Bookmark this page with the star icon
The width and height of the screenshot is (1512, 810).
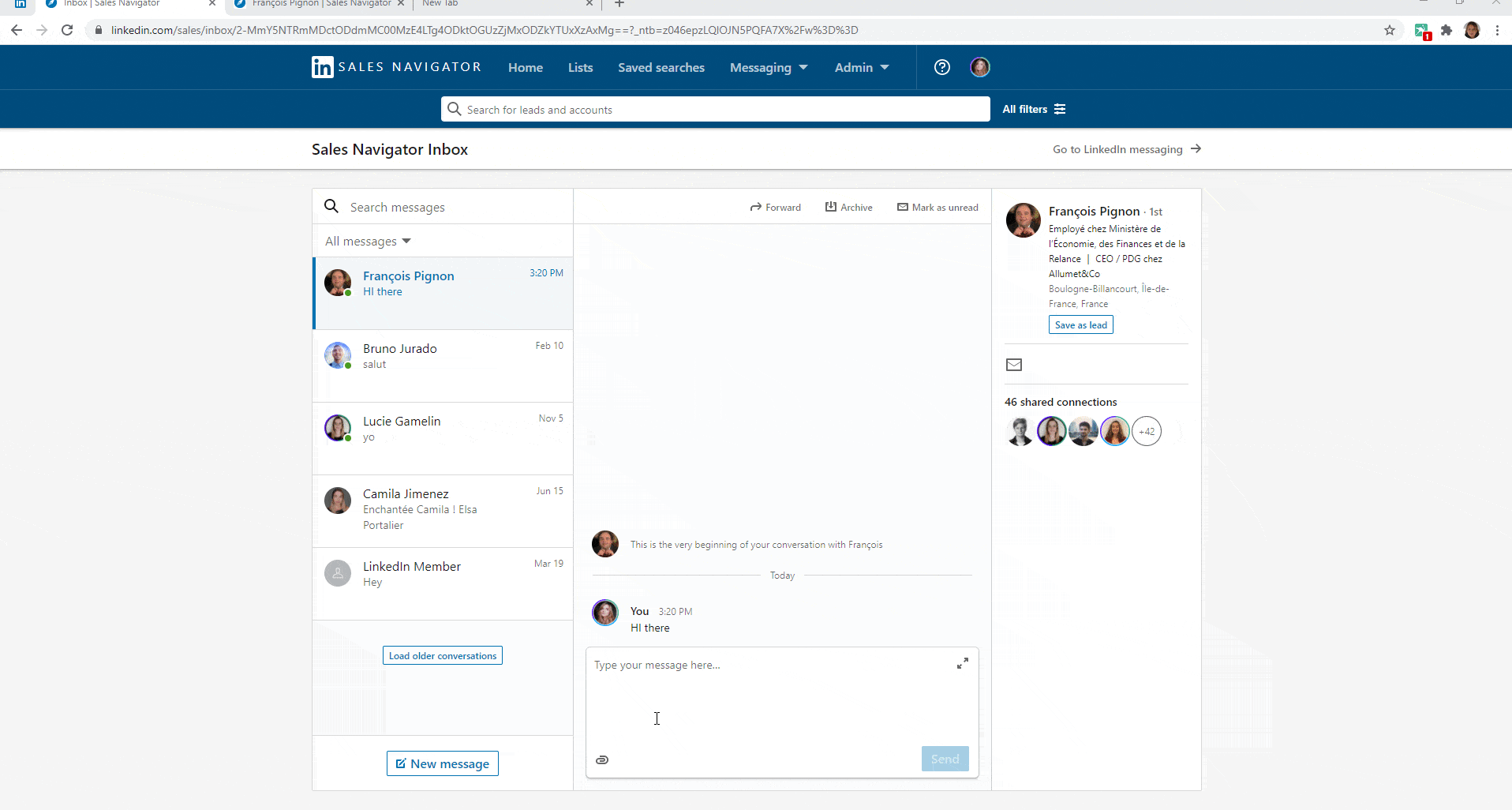1390,30
